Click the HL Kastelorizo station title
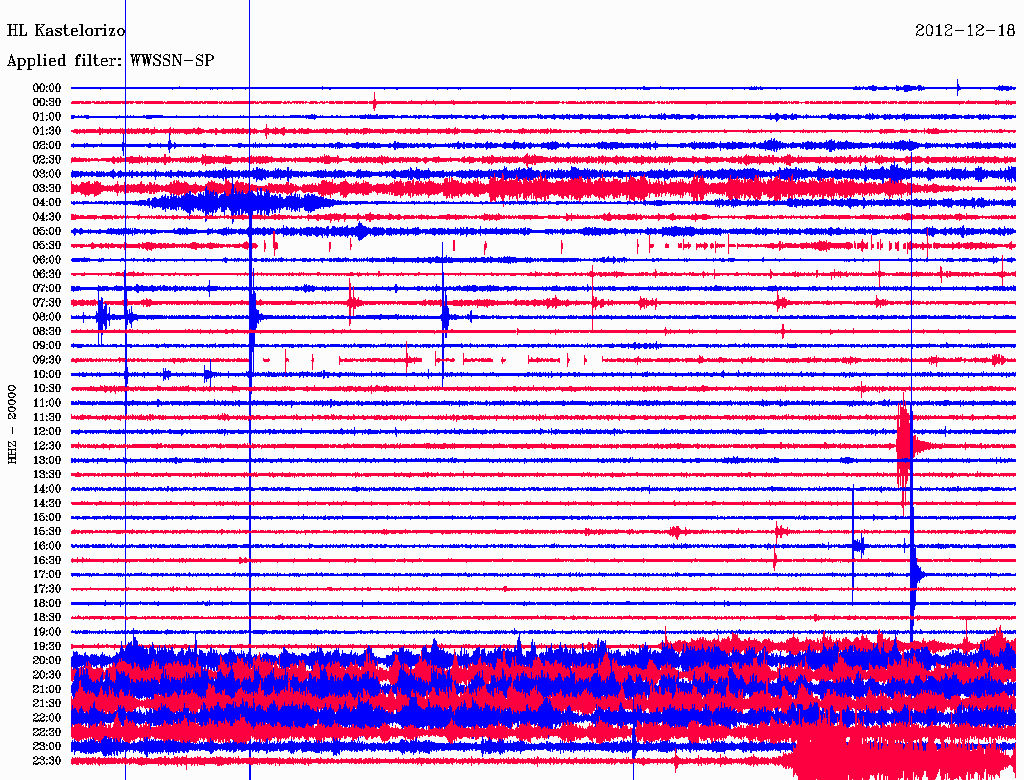The height and width of the screenshot is (780, 1024). [x=66, y=31]
